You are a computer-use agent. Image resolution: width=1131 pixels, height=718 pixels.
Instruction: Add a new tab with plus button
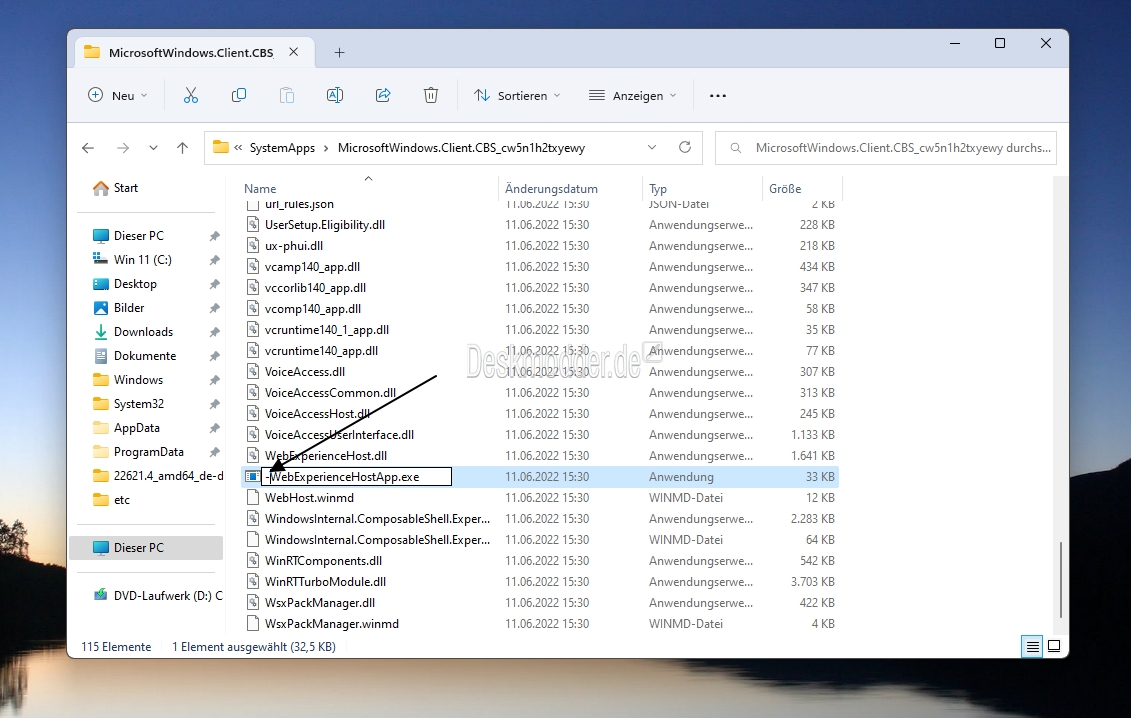click(x=340, y=52)
